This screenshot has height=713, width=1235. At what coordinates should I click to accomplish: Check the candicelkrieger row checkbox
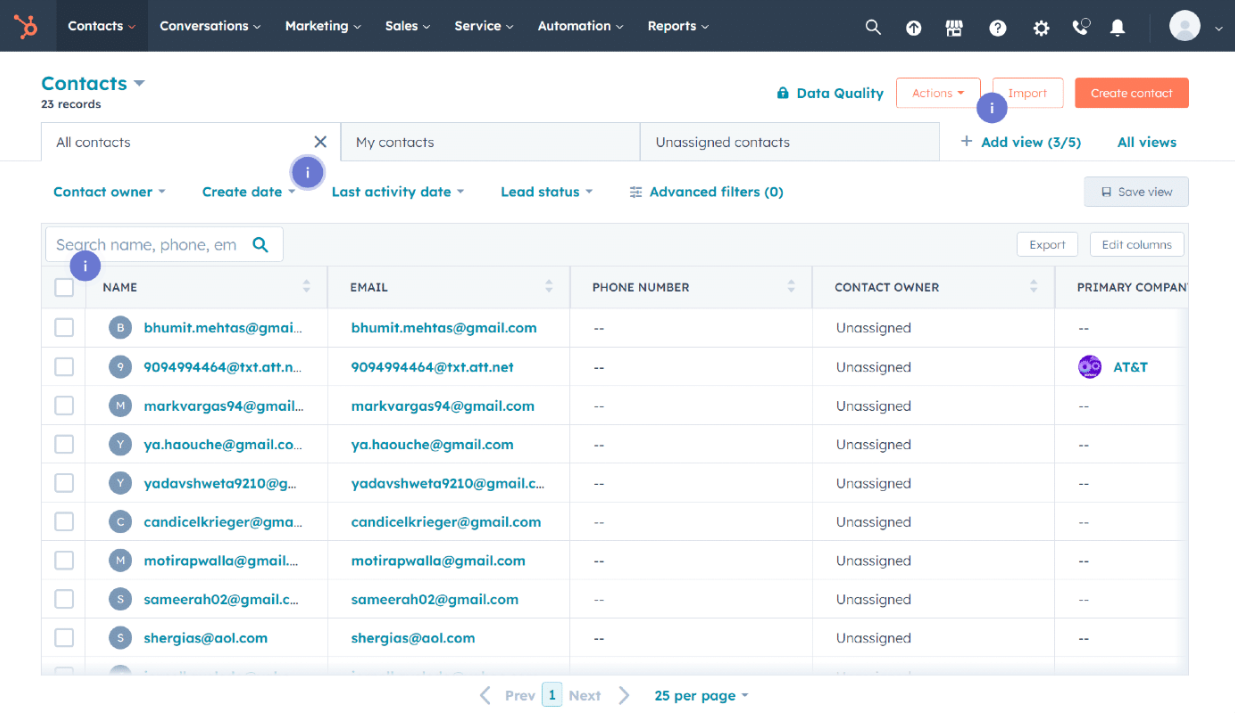(64, 521)
